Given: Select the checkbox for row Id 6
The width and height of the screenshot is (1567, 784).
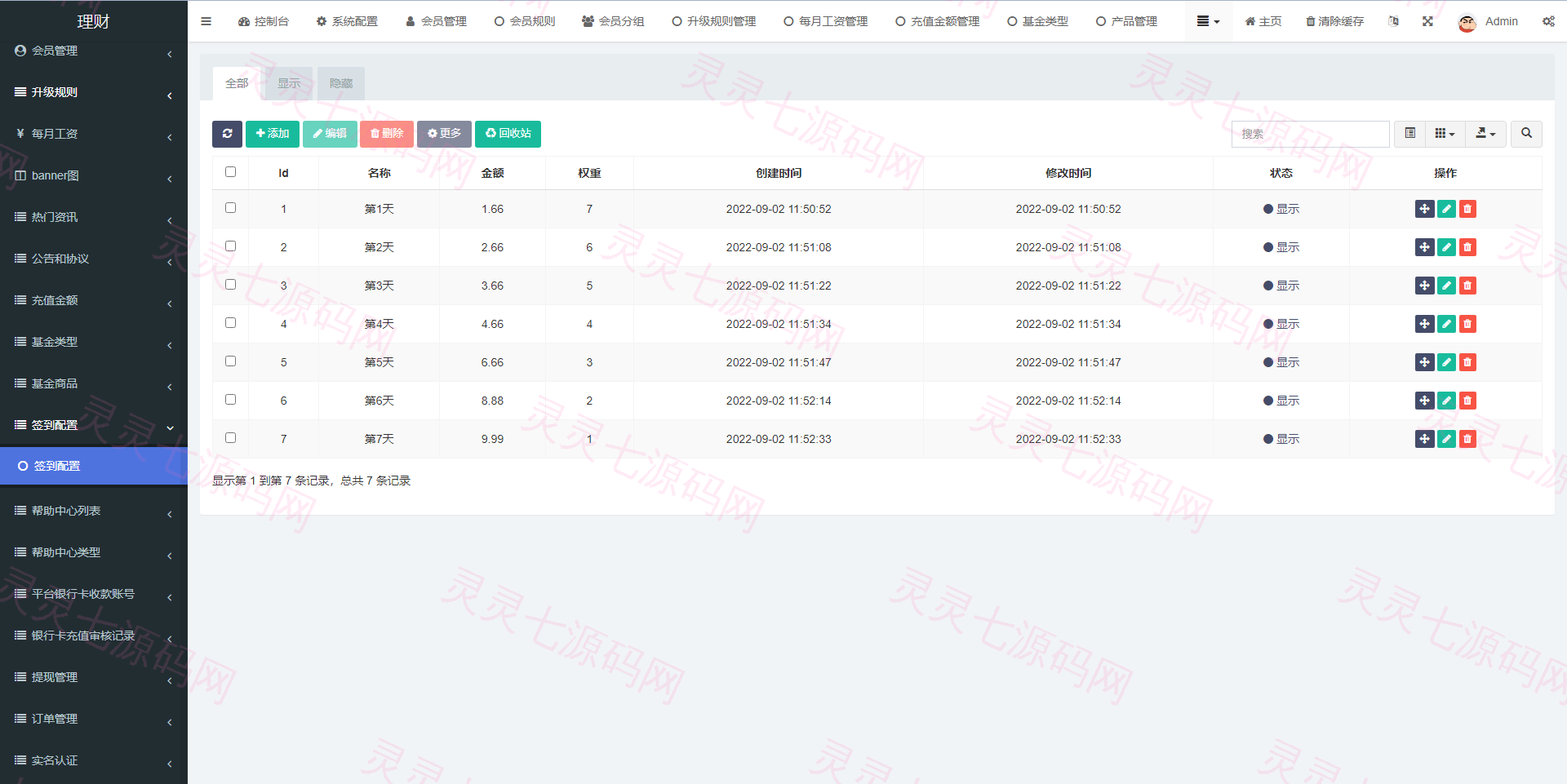Looking at the screenshot, I should [x=230, y=400].
